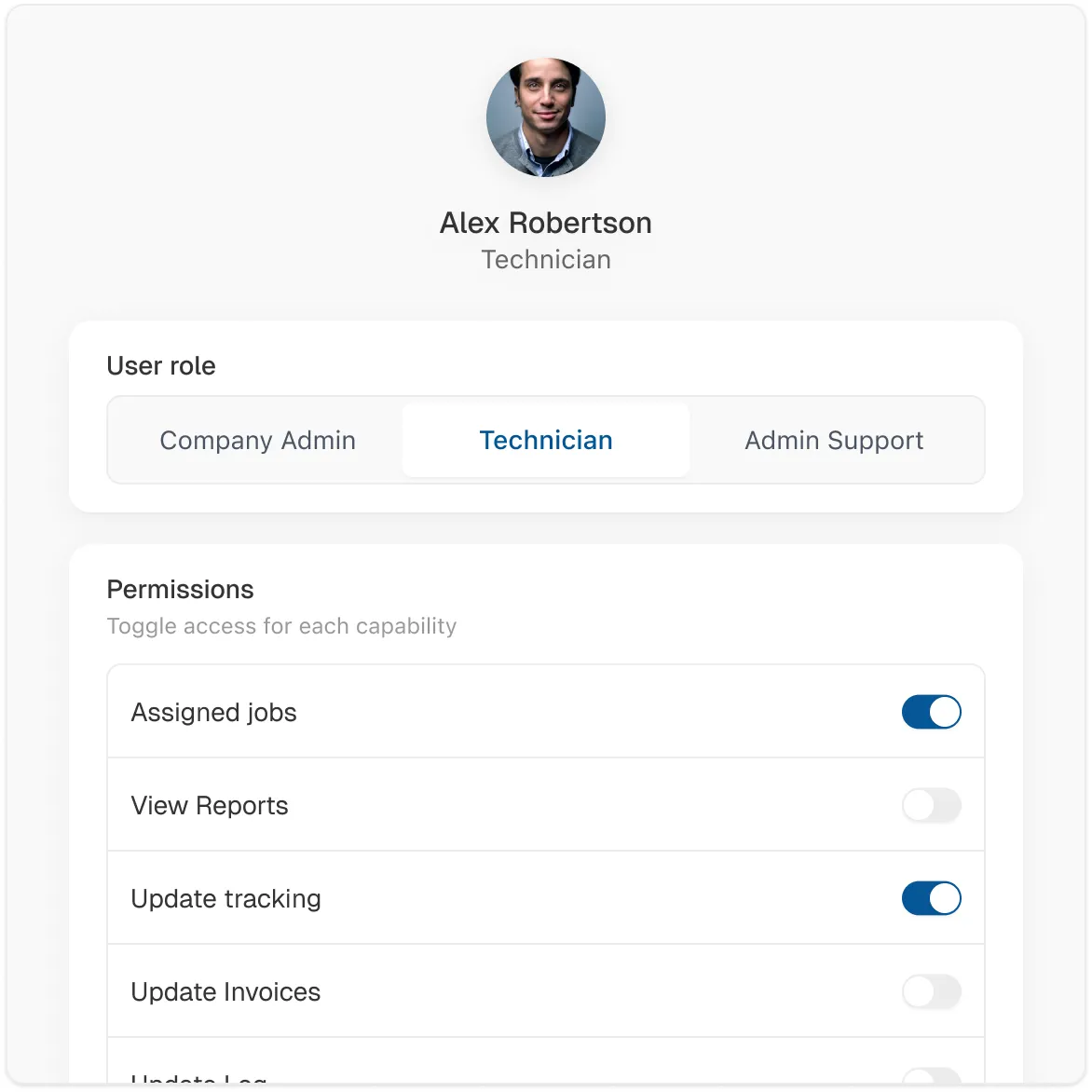
Task: Enable the View Reports toggle
Action: pyautogui.click(x=931, y=806)
